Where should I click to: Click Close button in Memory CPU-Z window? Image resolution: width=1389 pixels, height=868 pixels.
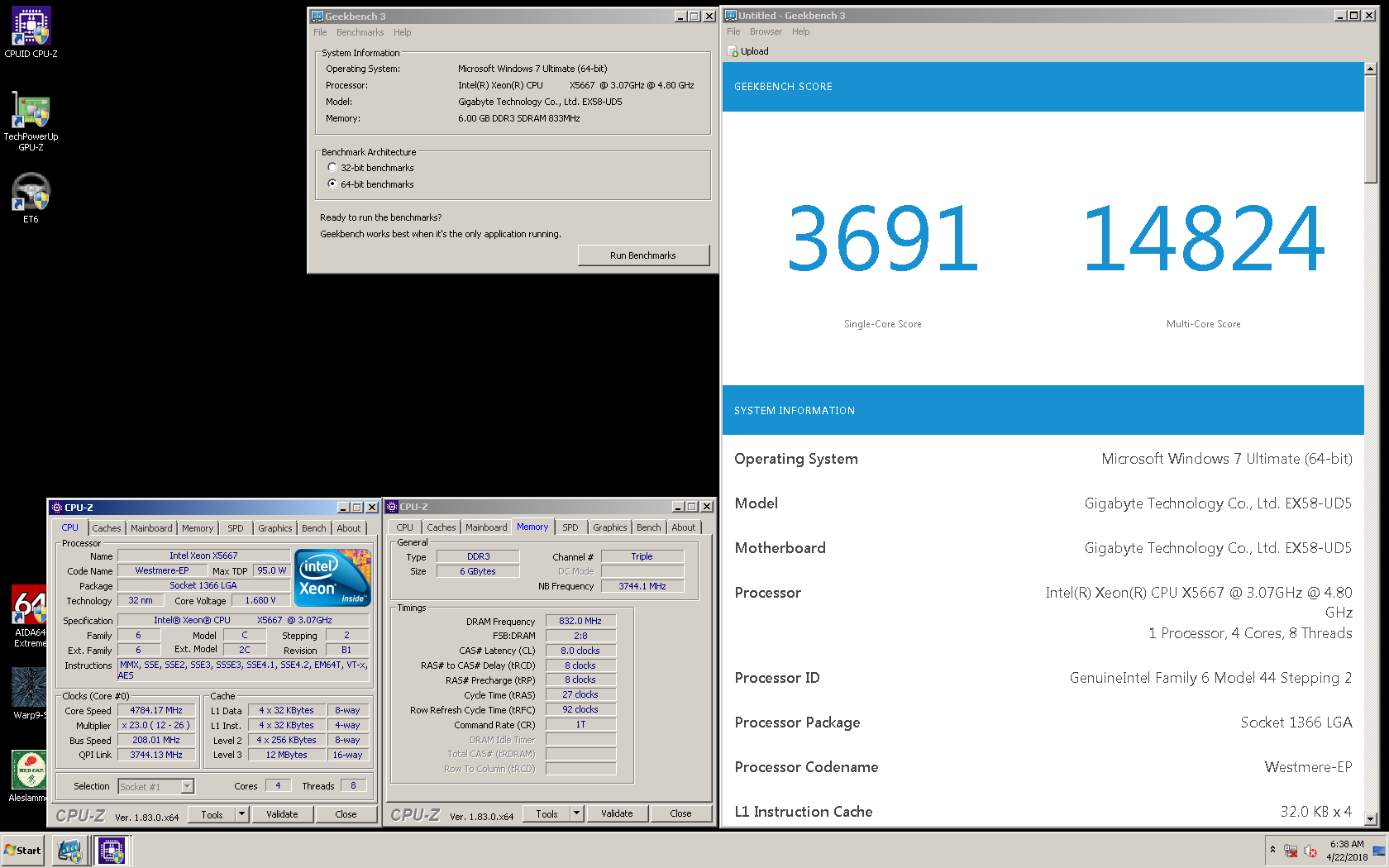(x=680, y=813)
